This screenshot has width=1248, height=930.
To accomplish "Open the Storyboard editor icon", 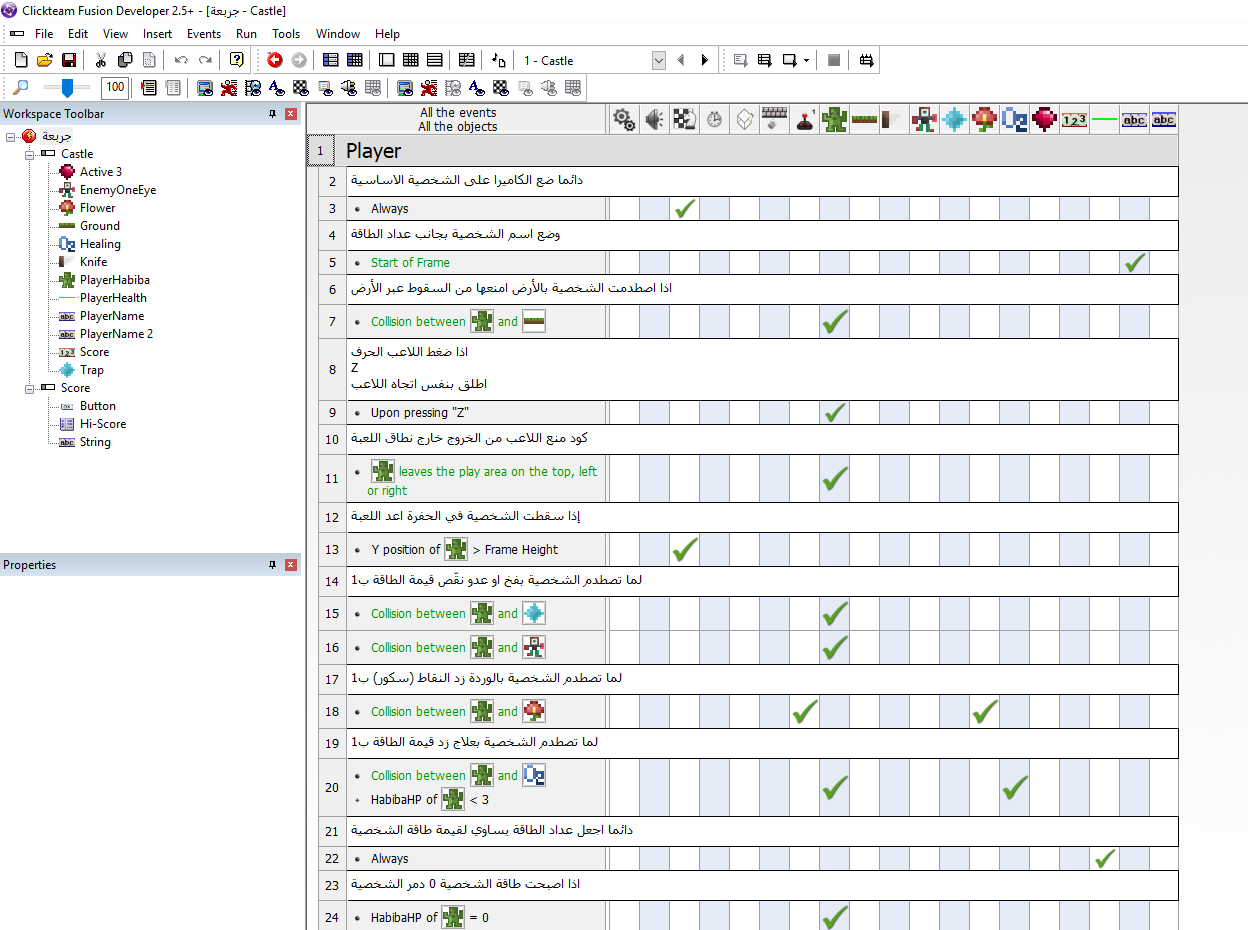I will (x=331, y=60).
